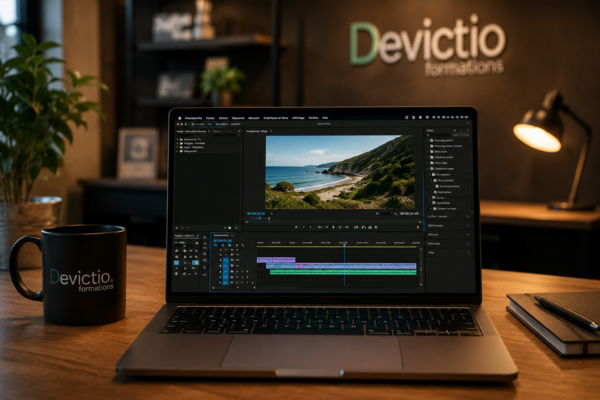Expand the Préconfigurations folder in Effects panel
This screenshot has width=600, height=400.
tap(427, 140)
